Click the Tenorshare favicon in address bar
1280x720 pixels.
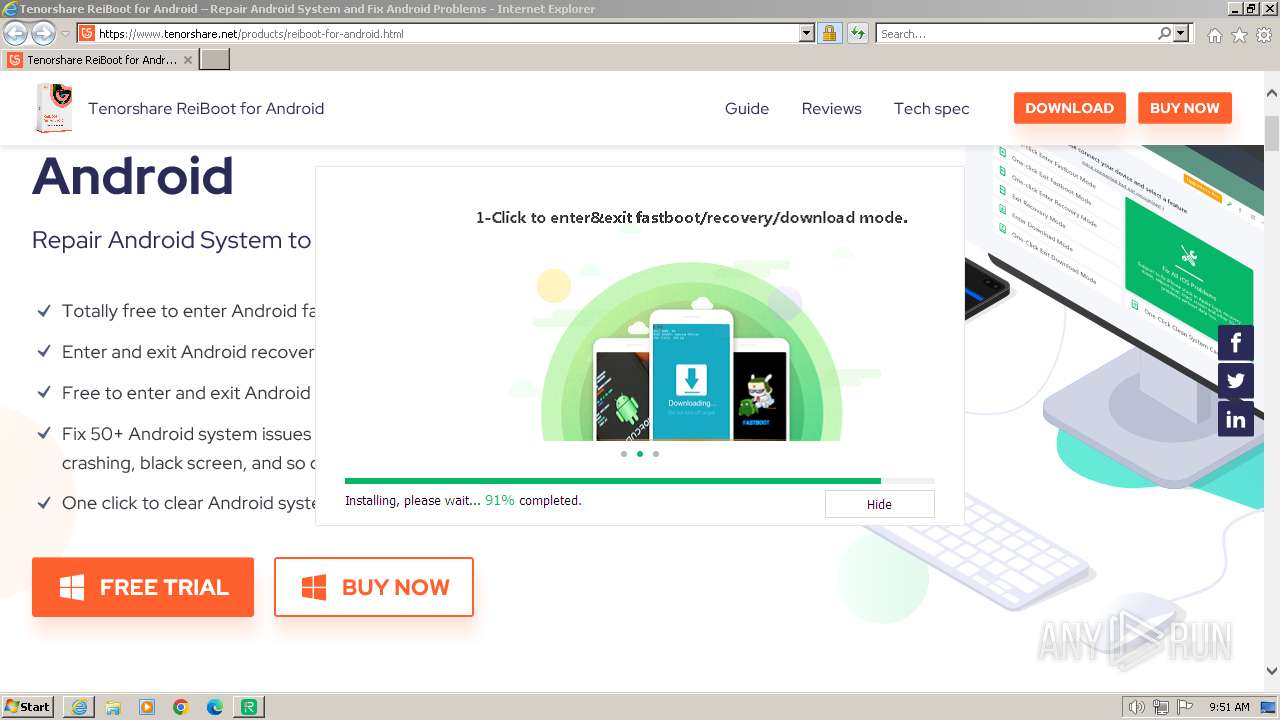pyautogui.click(x=87, y=33)
